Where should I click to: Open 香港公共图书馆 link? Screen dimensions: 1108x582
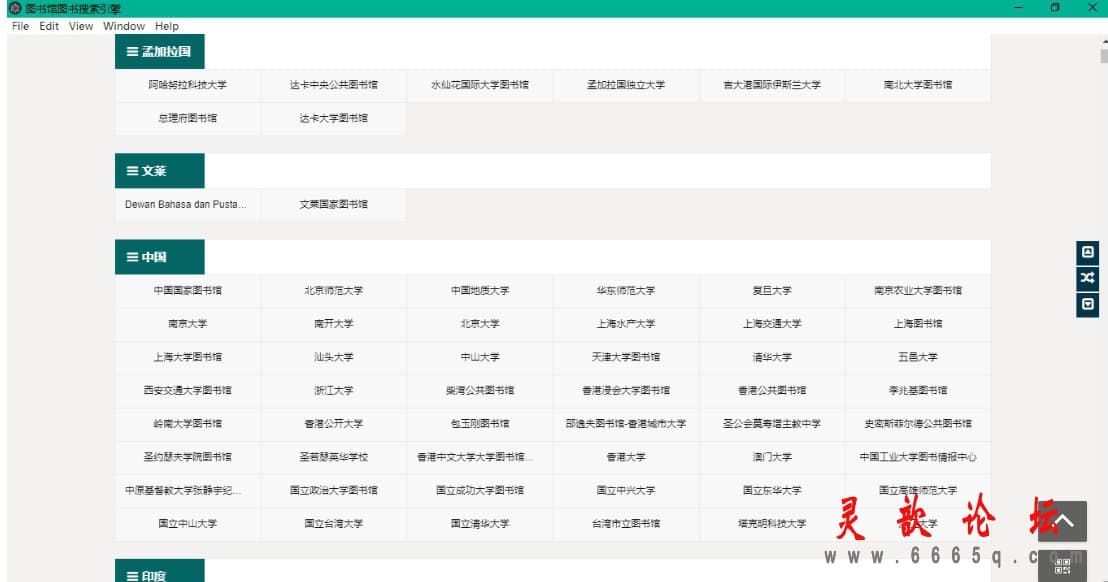coord(772,390)
